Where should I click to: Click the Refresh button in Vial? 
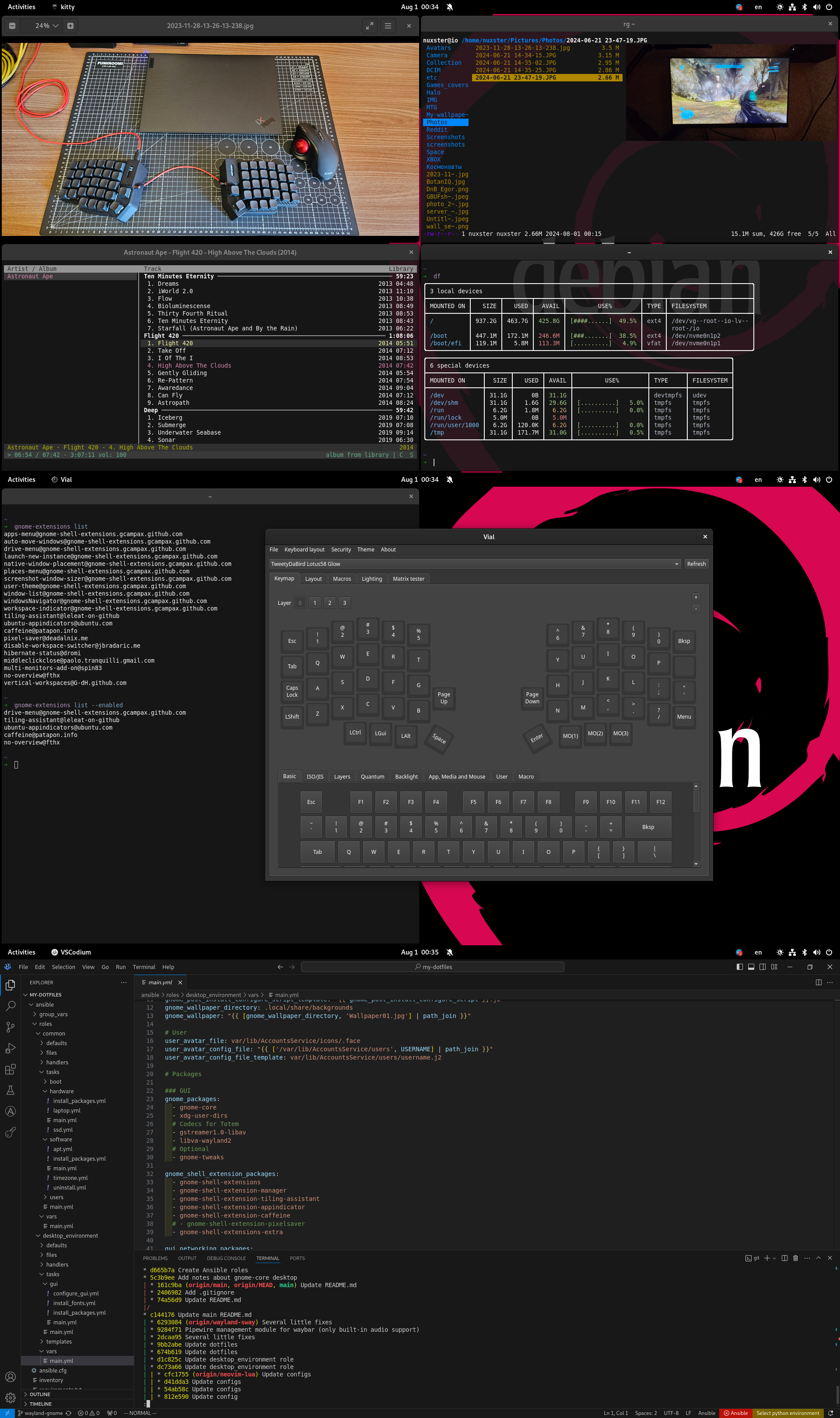click(696, 564)
